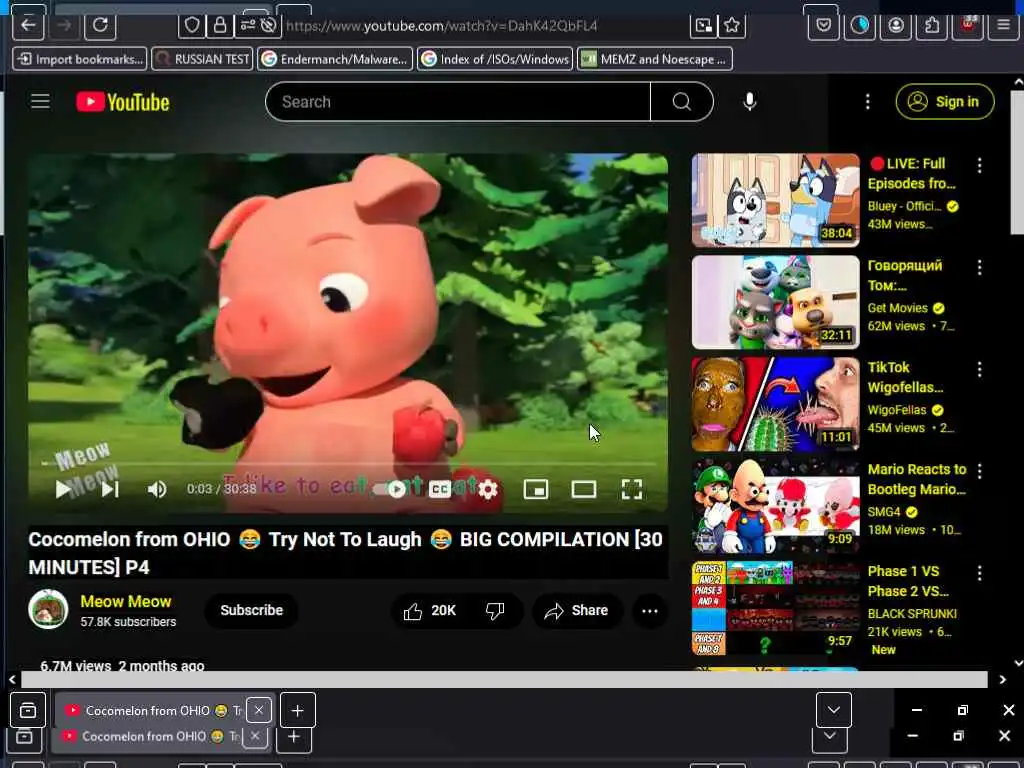The image size is (1024, 768).
Task: Toggle closed captions CC
Action: pyautogui.click(x=440, y=489)
